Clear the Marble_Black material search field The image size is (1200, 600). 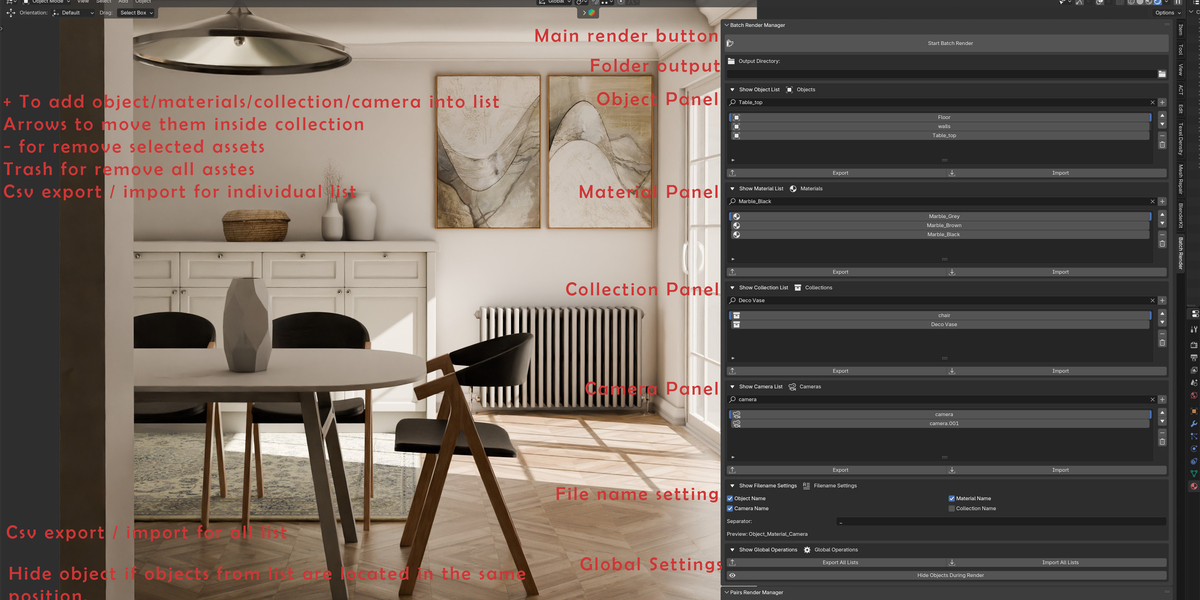click(x=1151, y=202)
